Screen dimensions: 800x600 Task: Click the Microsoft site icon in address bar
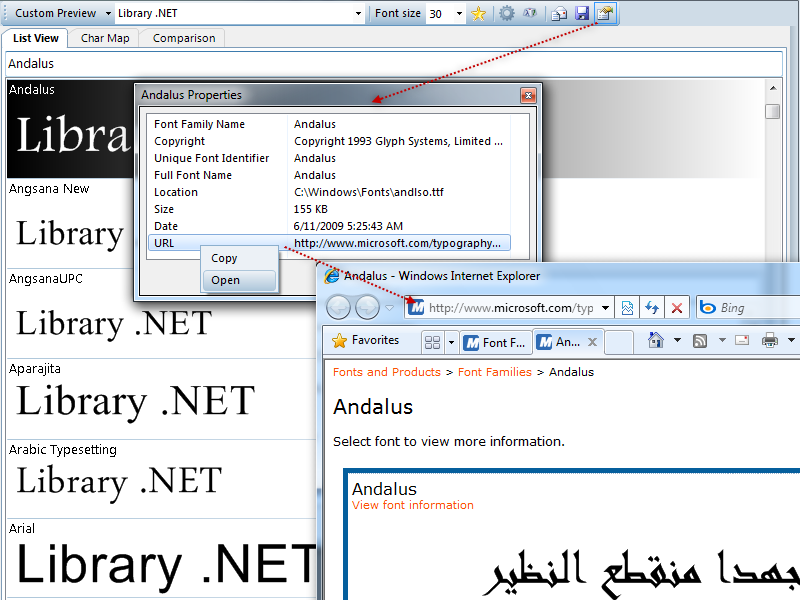point(416,308)
